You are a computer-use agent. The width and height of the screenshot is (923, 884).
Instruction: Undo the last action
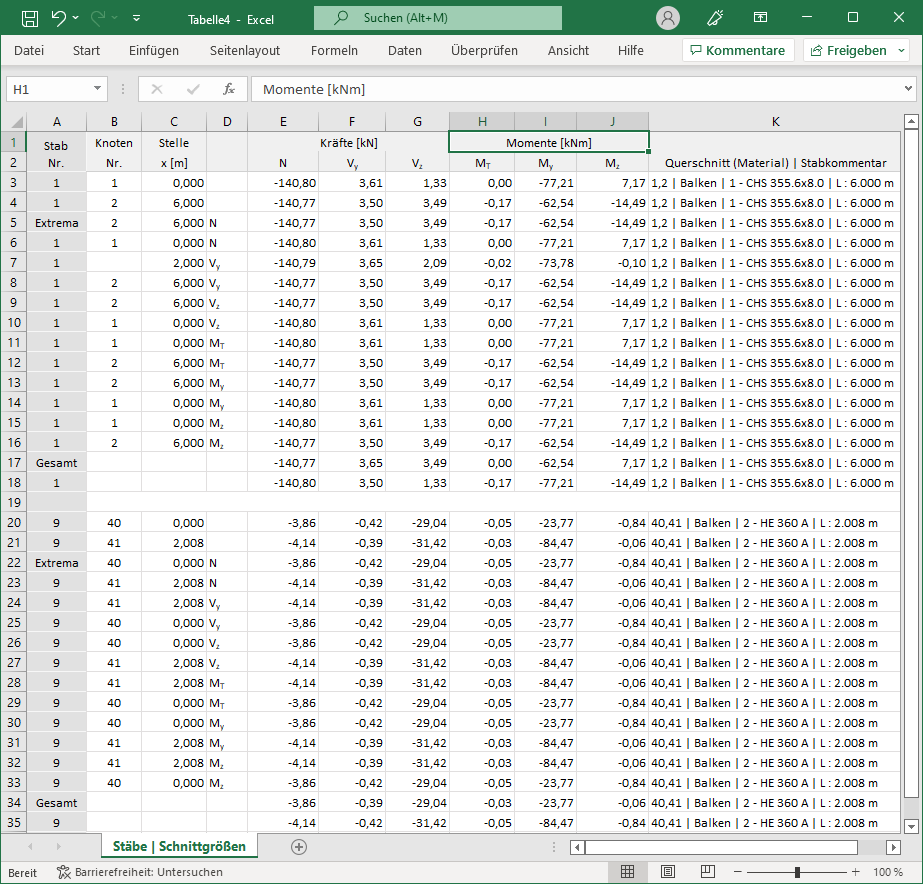tap(61, 17)
